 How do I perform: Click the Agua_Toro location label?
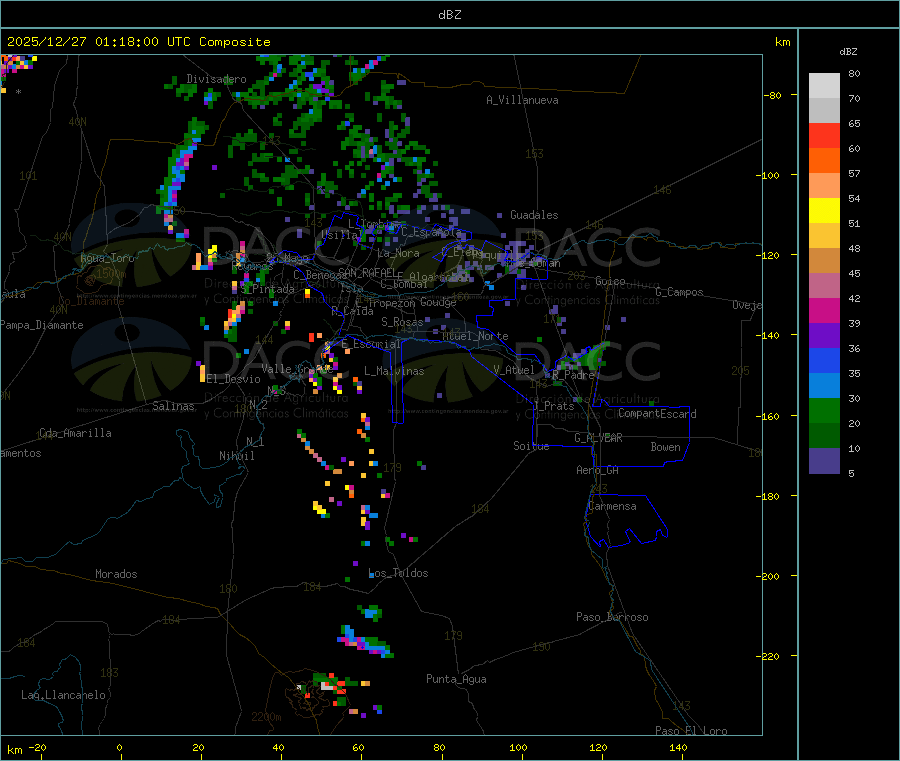(x=107, y=258)
